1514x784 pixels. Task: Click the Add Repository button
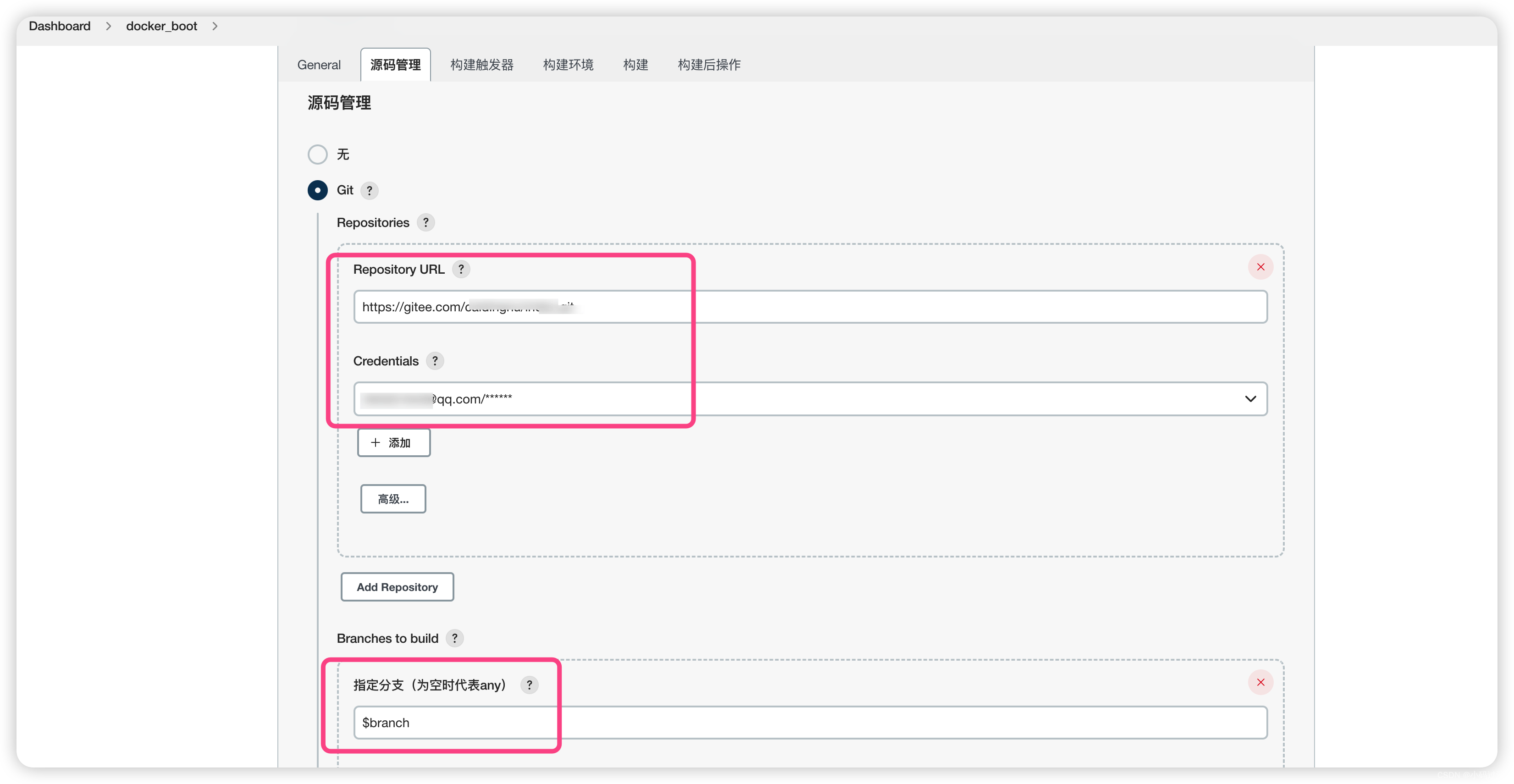(x=397, y=587)
